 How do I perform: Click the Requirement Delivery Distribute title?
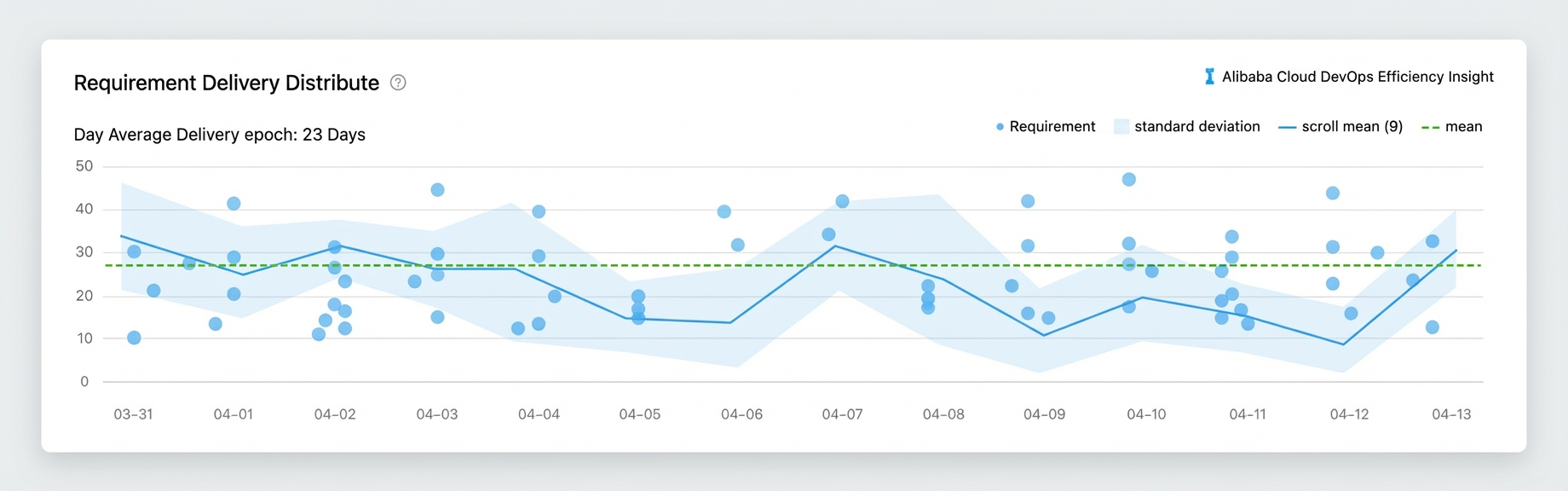[x=227, y=83]
